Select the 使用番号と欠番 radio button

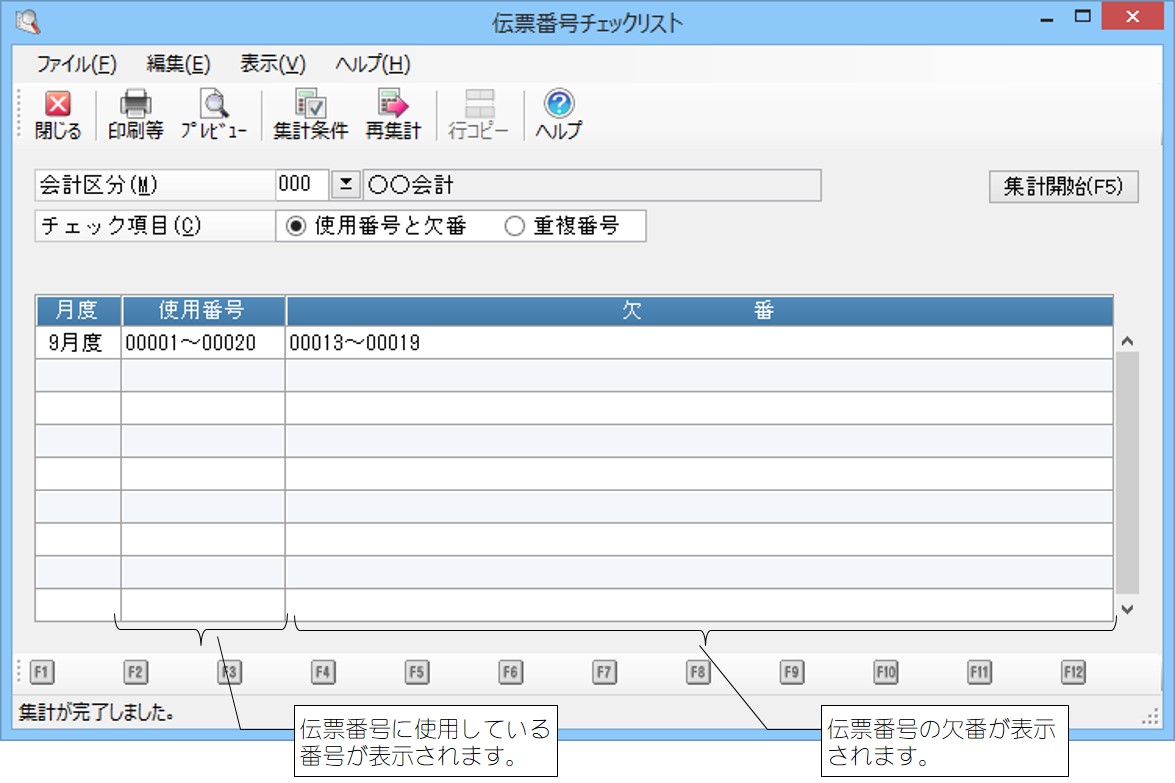pos(295,226)
